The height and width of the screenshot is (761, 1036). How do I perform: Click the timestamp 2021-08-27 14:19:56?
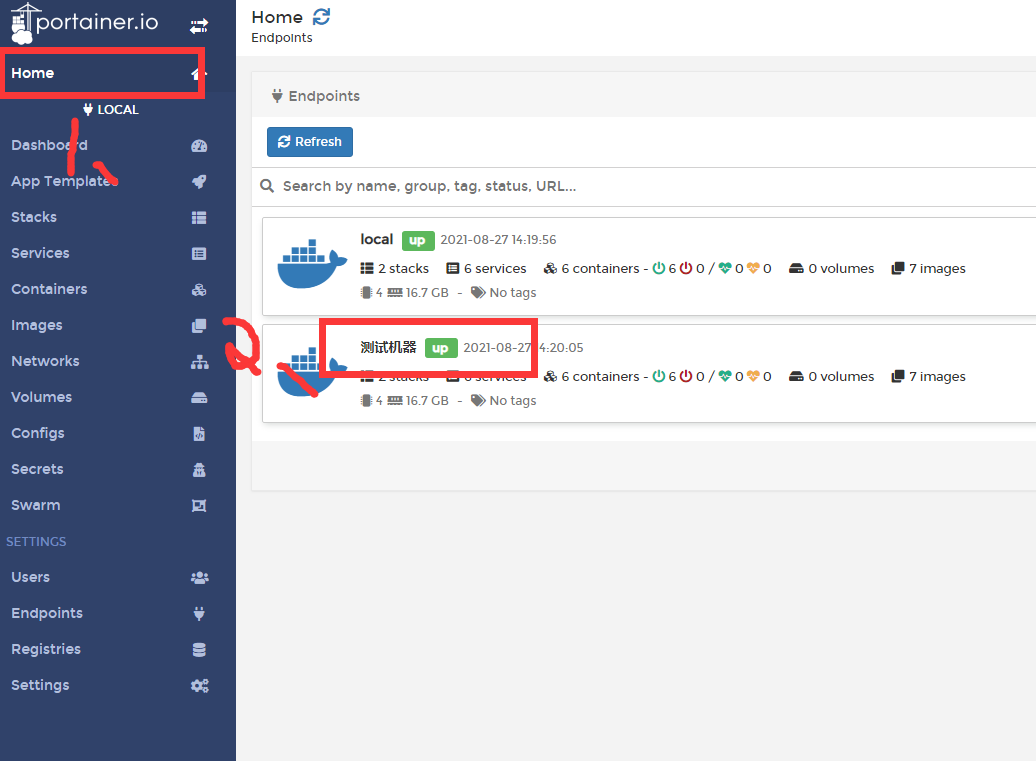point(498,240)
